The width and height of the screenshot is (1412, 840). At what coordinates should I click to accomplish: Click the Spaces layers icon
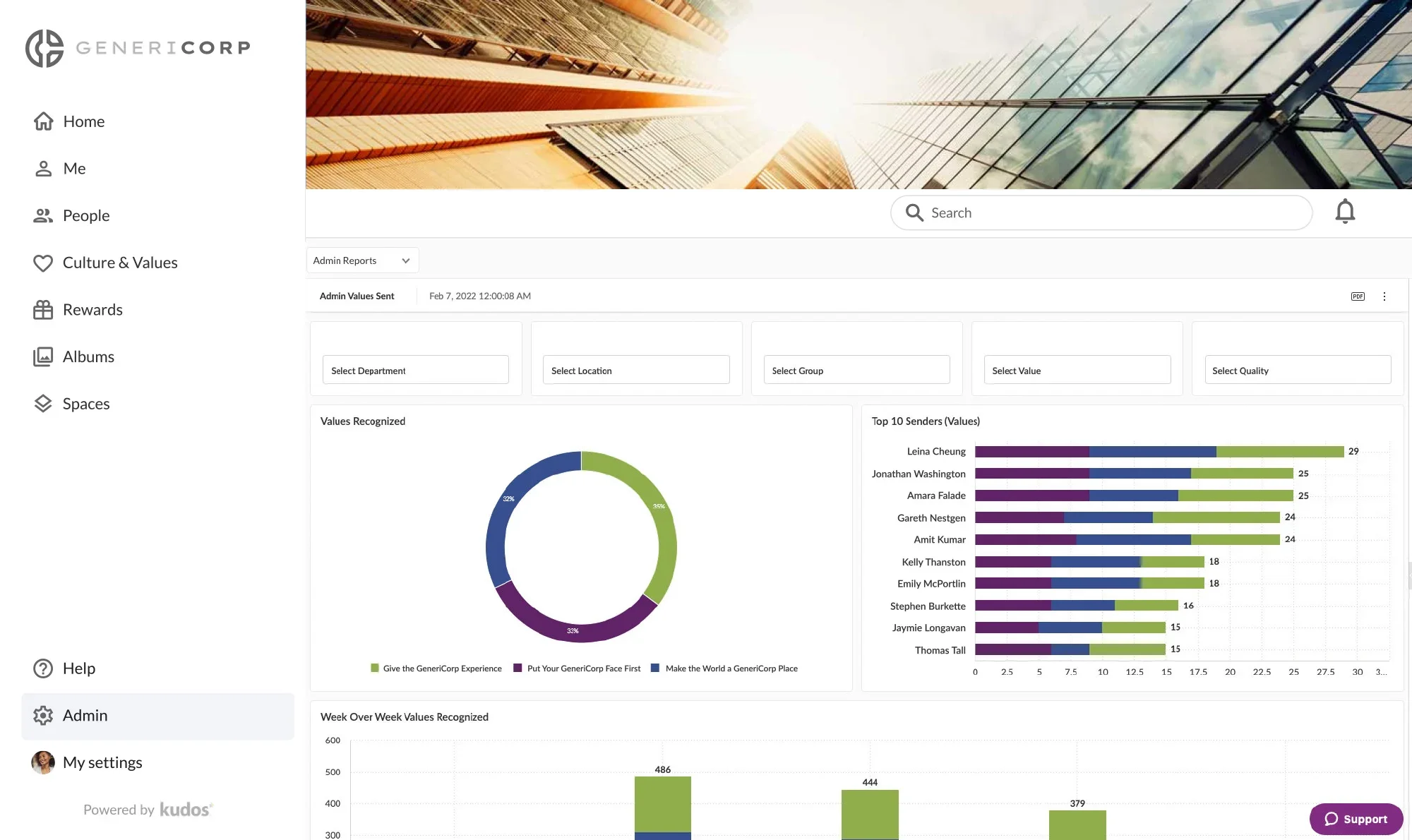[x=43, y=404]
